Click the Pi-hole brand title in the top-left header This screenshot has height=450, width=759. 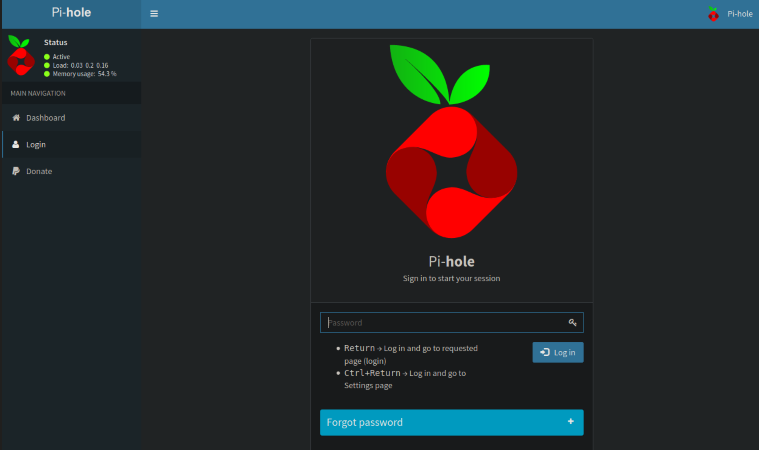71,14
